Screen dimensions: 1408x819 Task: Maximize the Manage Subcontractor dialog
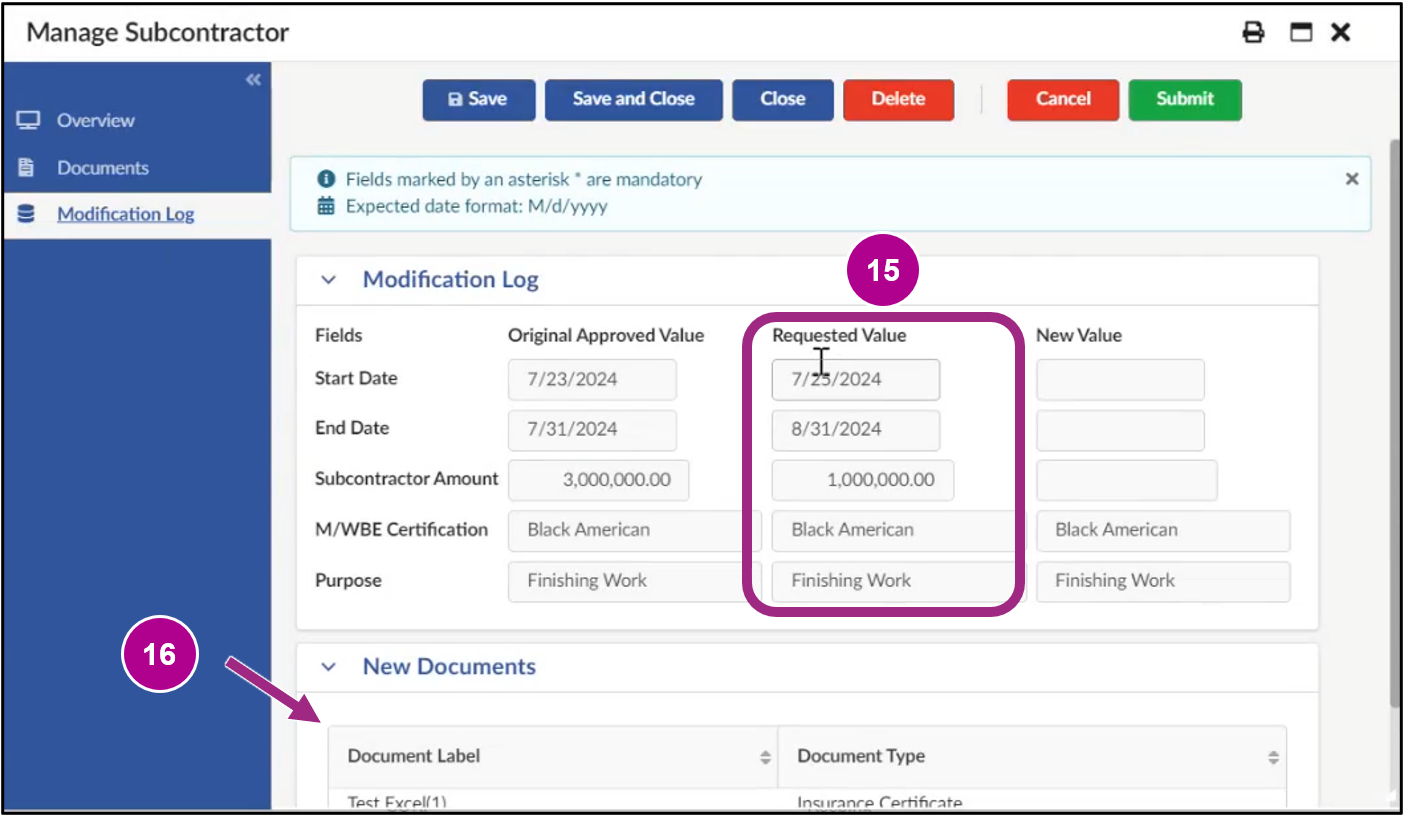pos(1300,33)
